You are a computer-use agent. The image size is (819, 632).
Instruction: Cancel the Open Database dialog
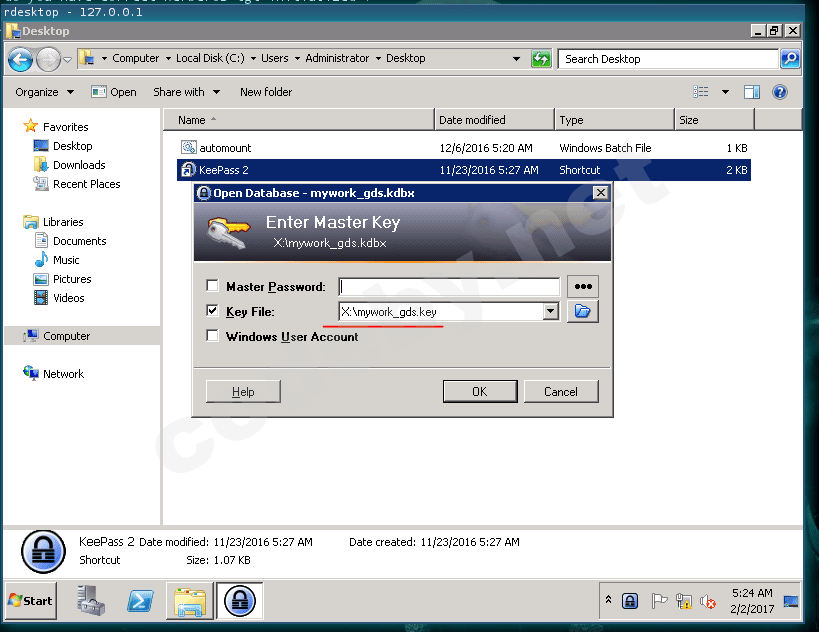click(561, 391)
